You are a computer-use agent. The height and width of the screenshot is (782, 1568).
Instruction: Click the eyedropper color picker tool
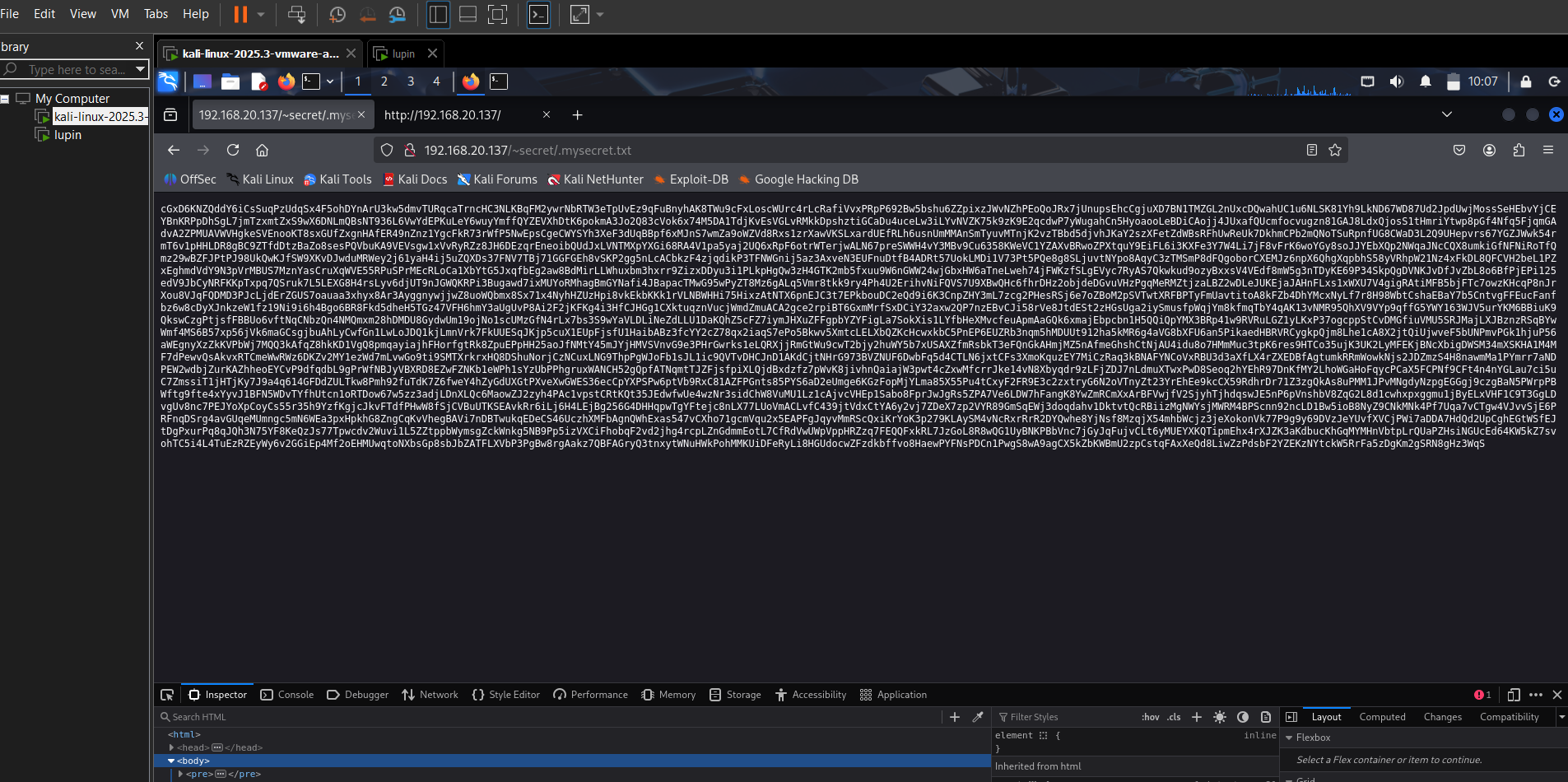pos(978,717)
